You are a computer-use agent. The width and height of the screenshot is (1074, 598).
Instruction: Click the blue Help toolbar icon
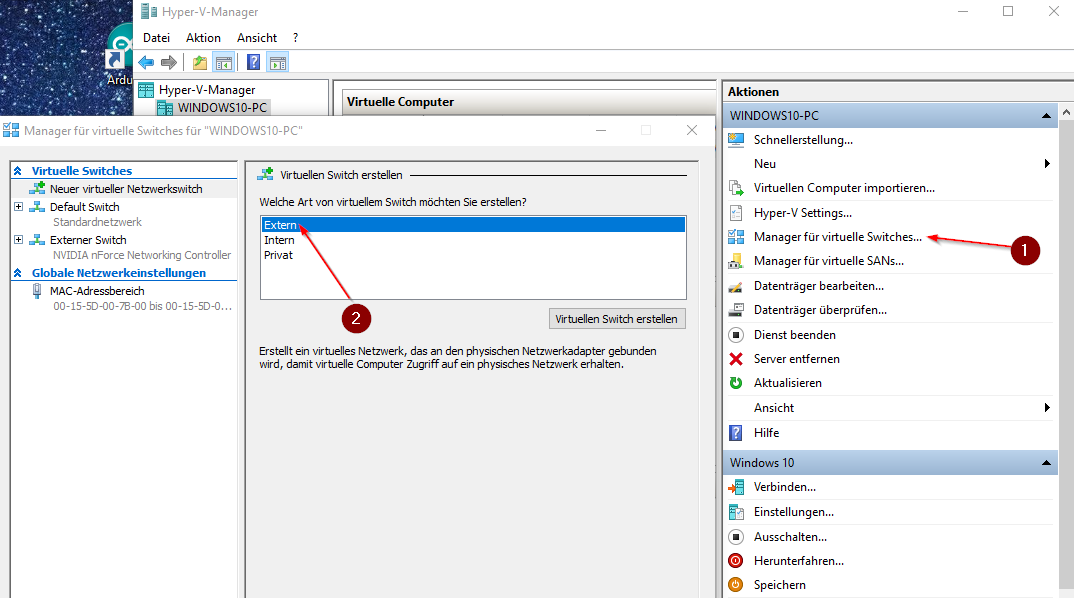253,62
